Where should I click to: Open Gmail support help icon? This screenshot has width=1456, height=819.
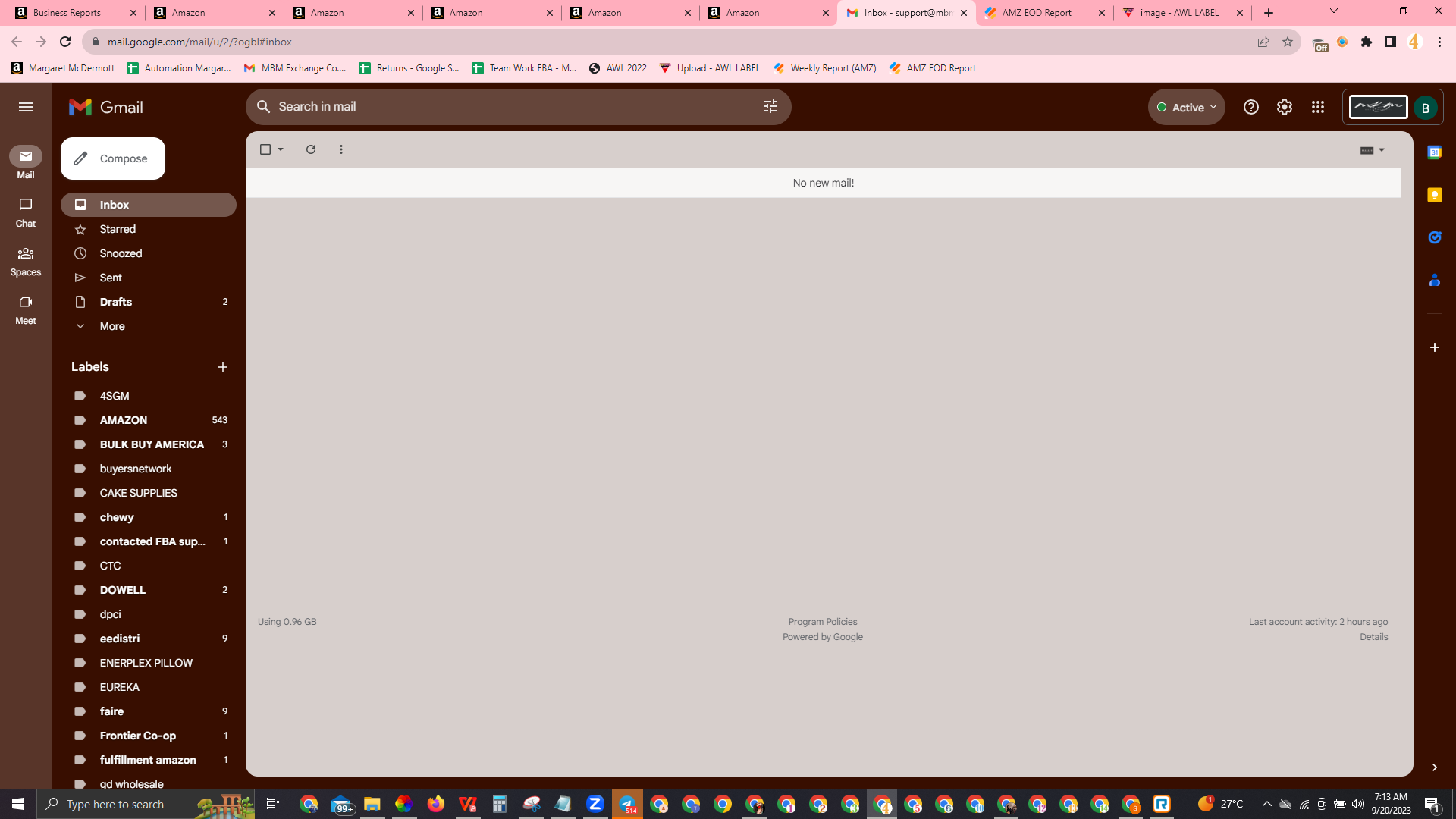tap(1251, 107)
